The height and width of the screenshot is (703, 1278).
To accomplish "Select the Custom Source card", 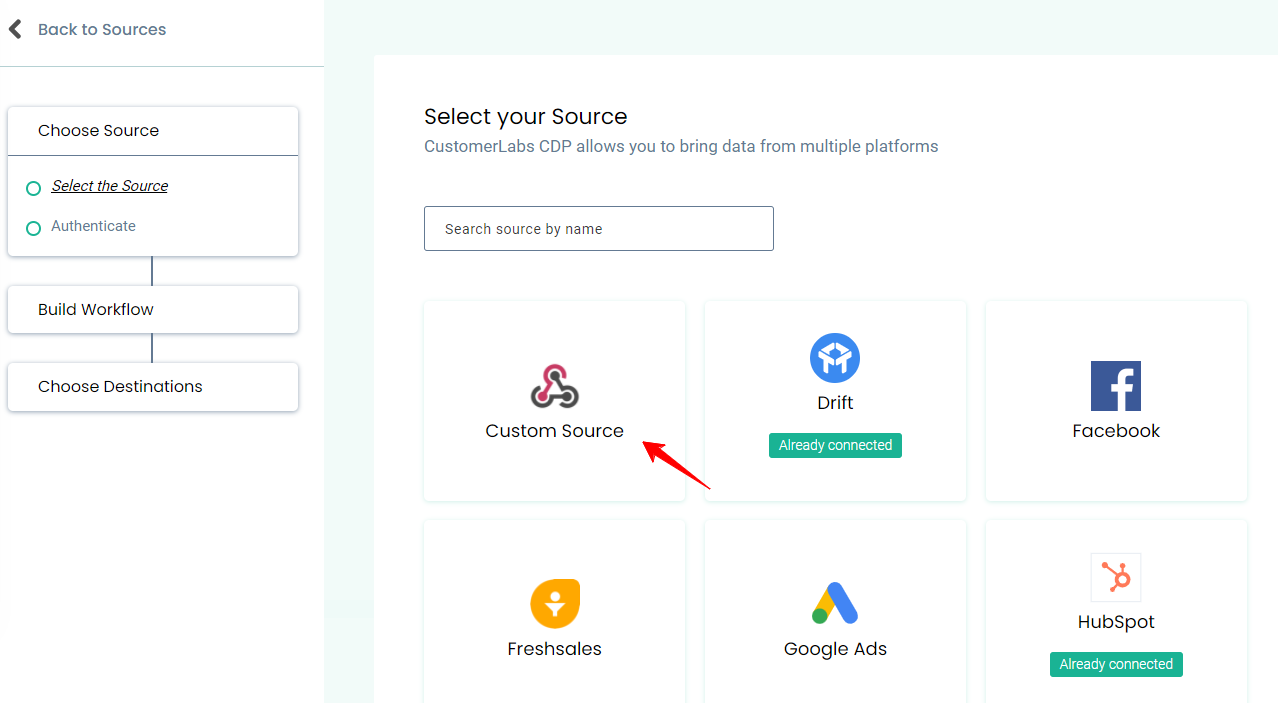I will [x=554, y=401].
